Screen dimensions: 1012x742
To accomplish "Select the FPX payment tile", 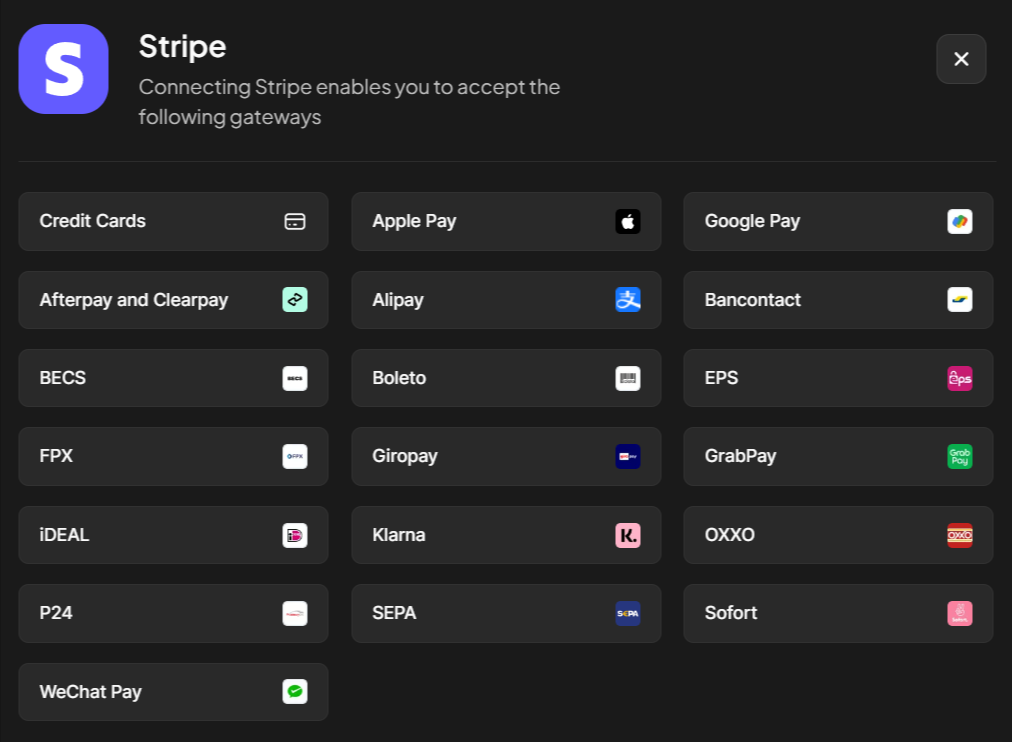I will 173,456.
